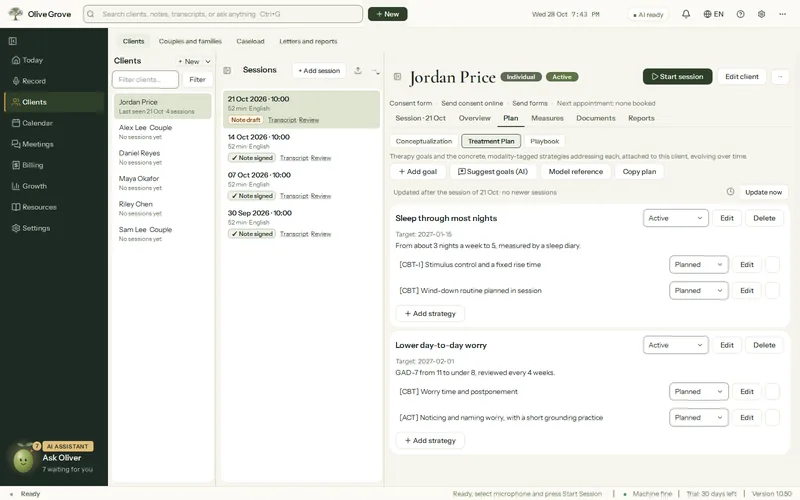800x500 pixels.
Task: Click the clock history icon beside Update now
Action: tap(730, 192)
